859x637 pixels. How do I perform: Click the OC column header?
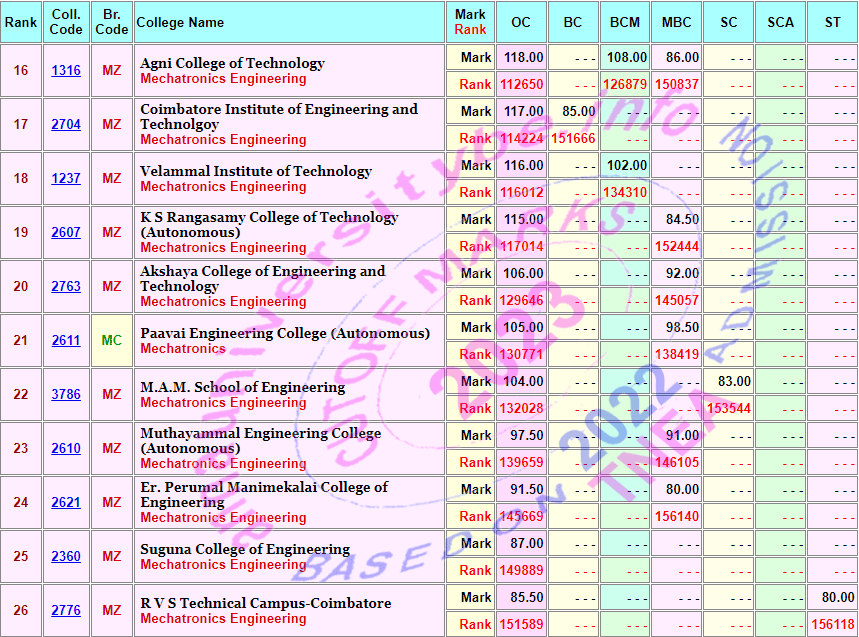[x=521, y=22]
